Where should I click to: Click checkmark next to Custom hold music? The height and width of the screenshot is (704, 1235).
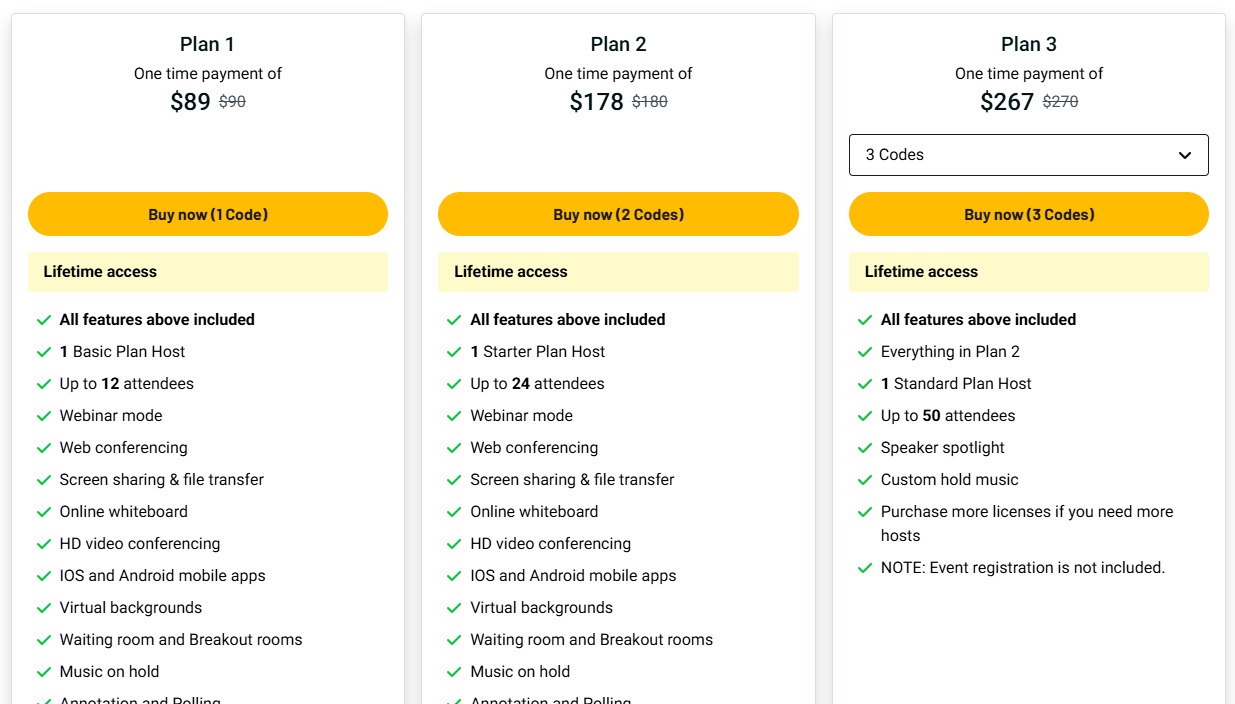865,480
